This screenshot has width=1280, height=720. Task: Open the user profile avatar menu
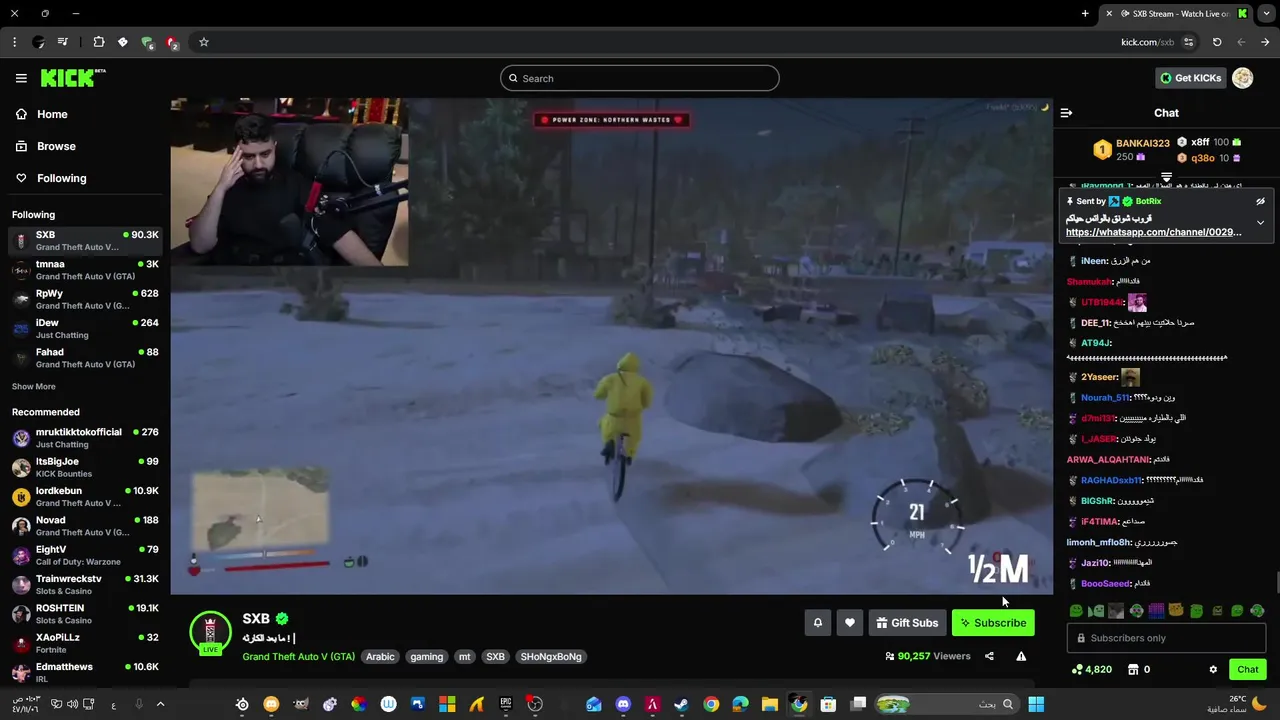tap(1243, 78)
